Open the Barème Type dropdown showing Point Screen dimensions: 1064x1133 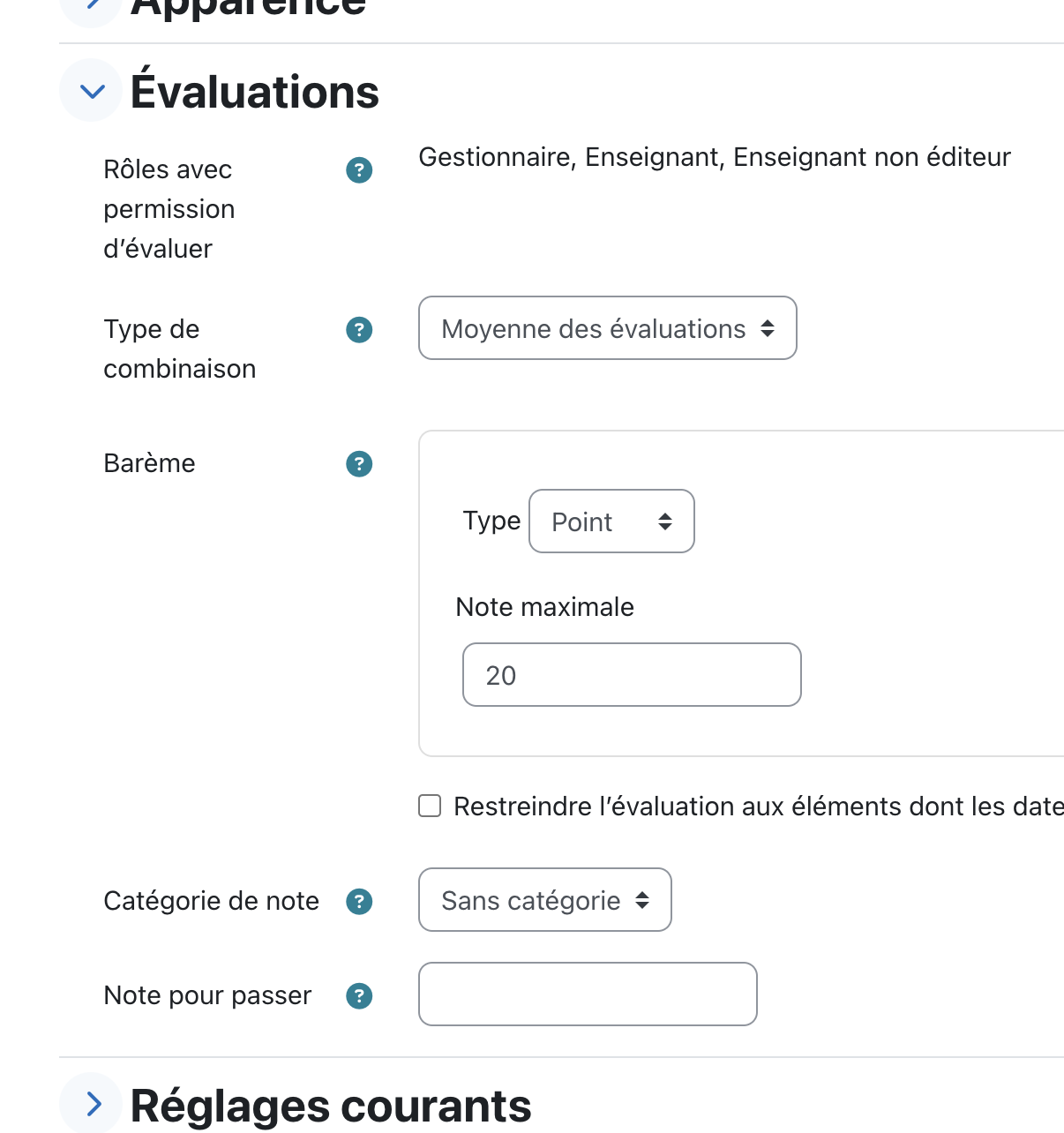pyautogui.click(x=611, y=521)
